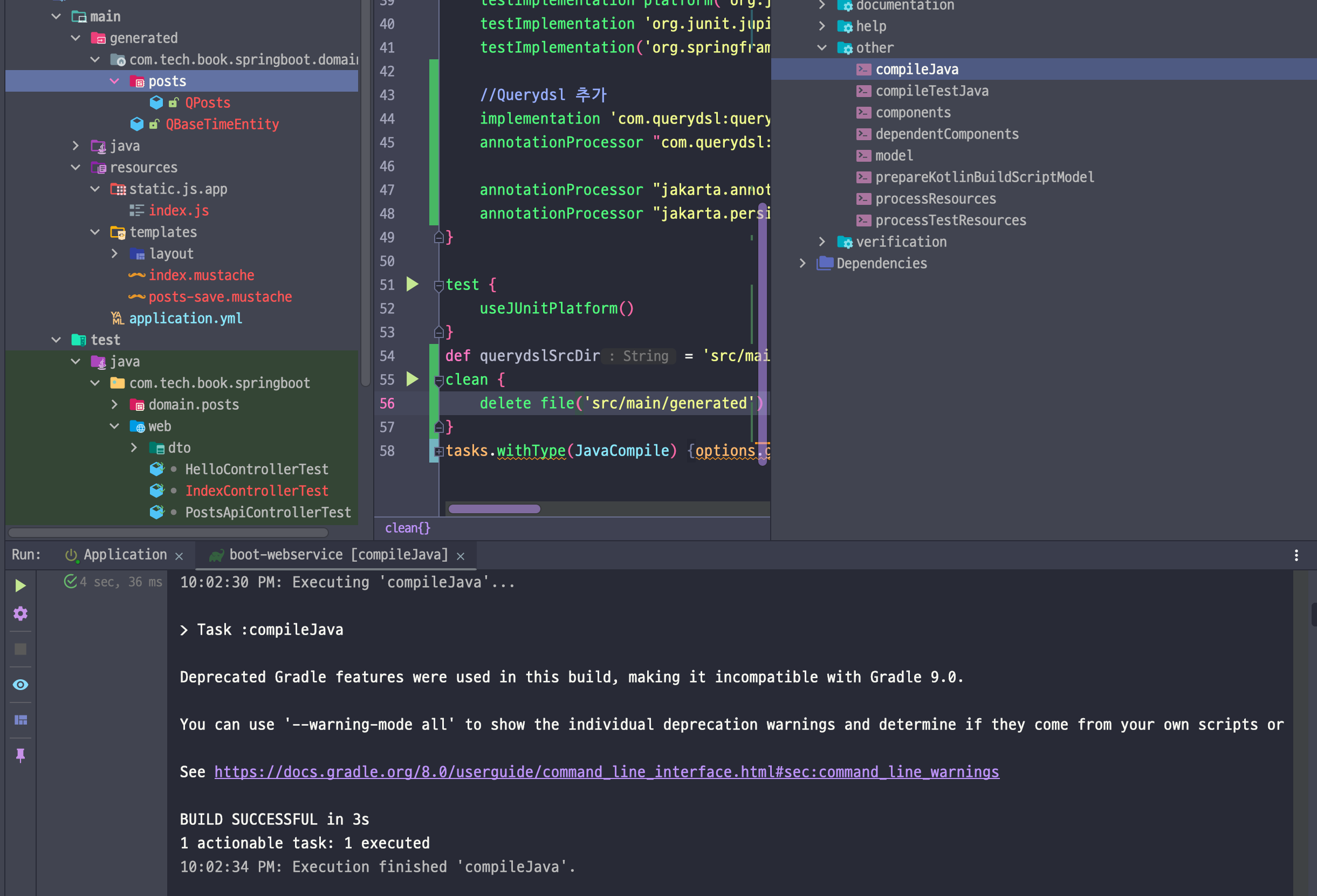
Task: Expand the folded tasks.withType code block
Action: [438, 451]
